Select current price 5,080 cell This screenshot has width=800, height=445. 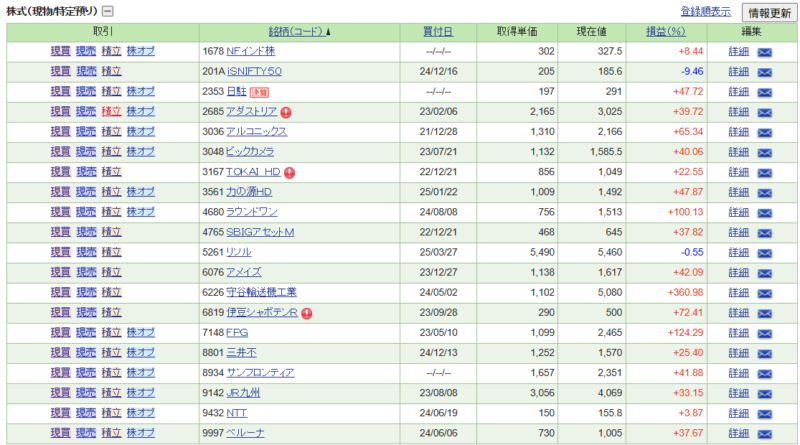pos(610,292)
